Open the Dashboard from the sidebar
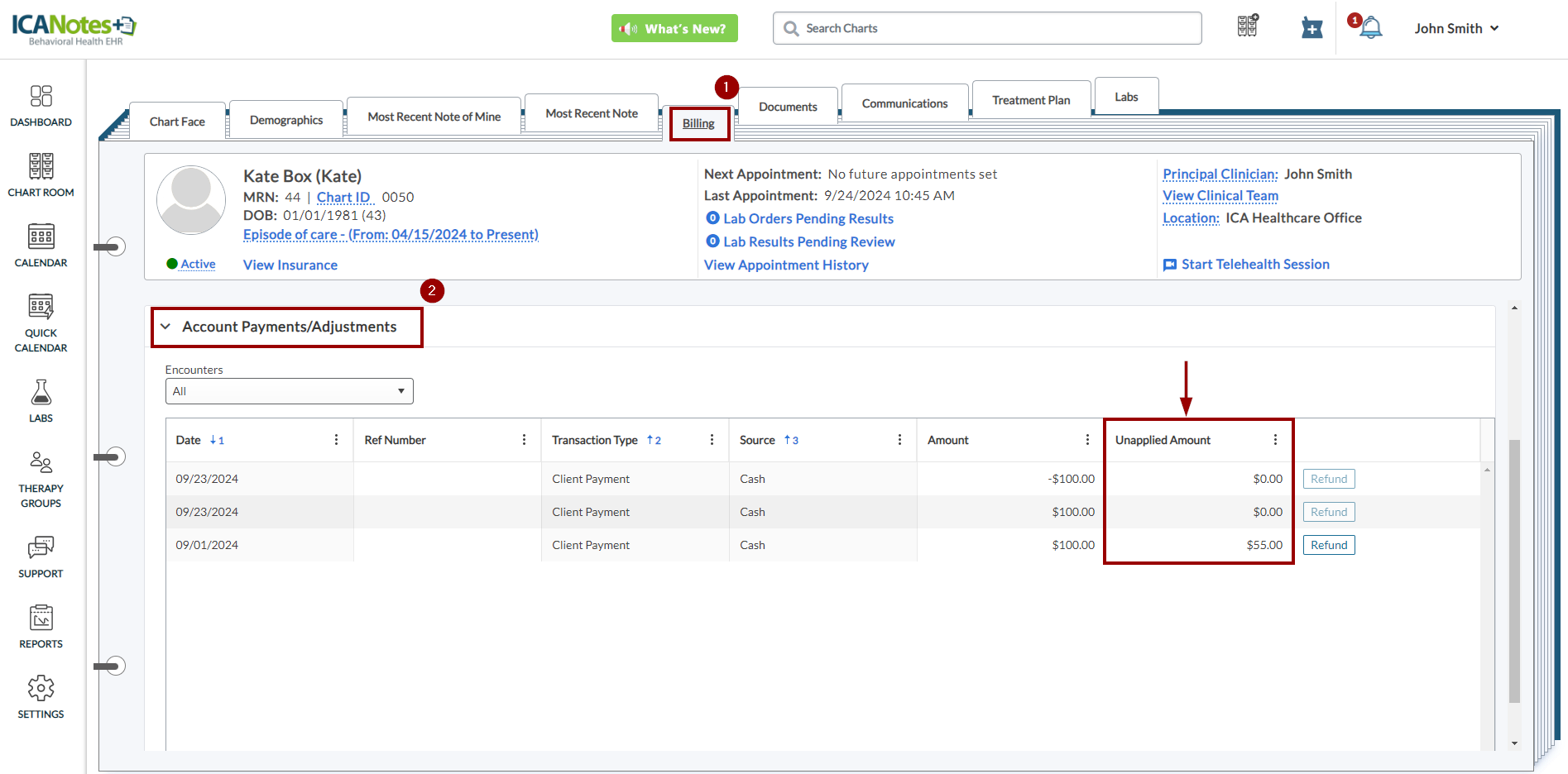Screen dimensions: 1568x774 [41, 106]
